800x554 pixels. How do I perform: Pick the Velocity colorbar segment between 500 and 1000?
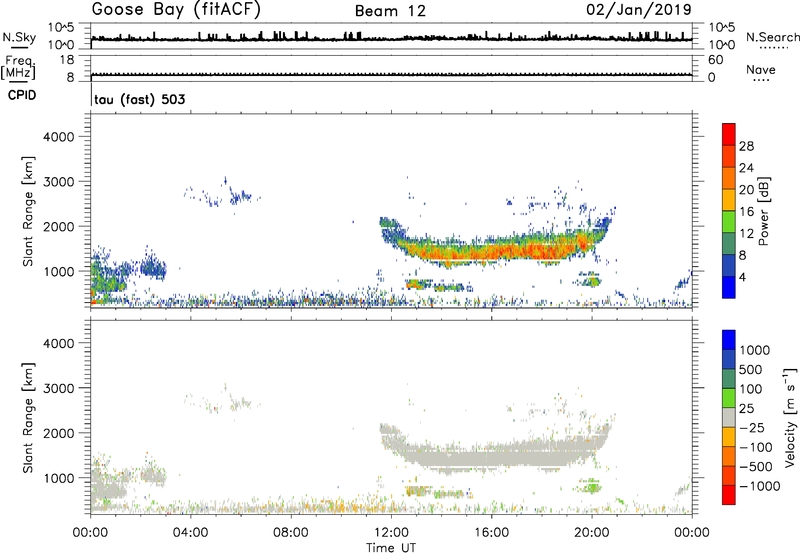(x=729, y=359)
